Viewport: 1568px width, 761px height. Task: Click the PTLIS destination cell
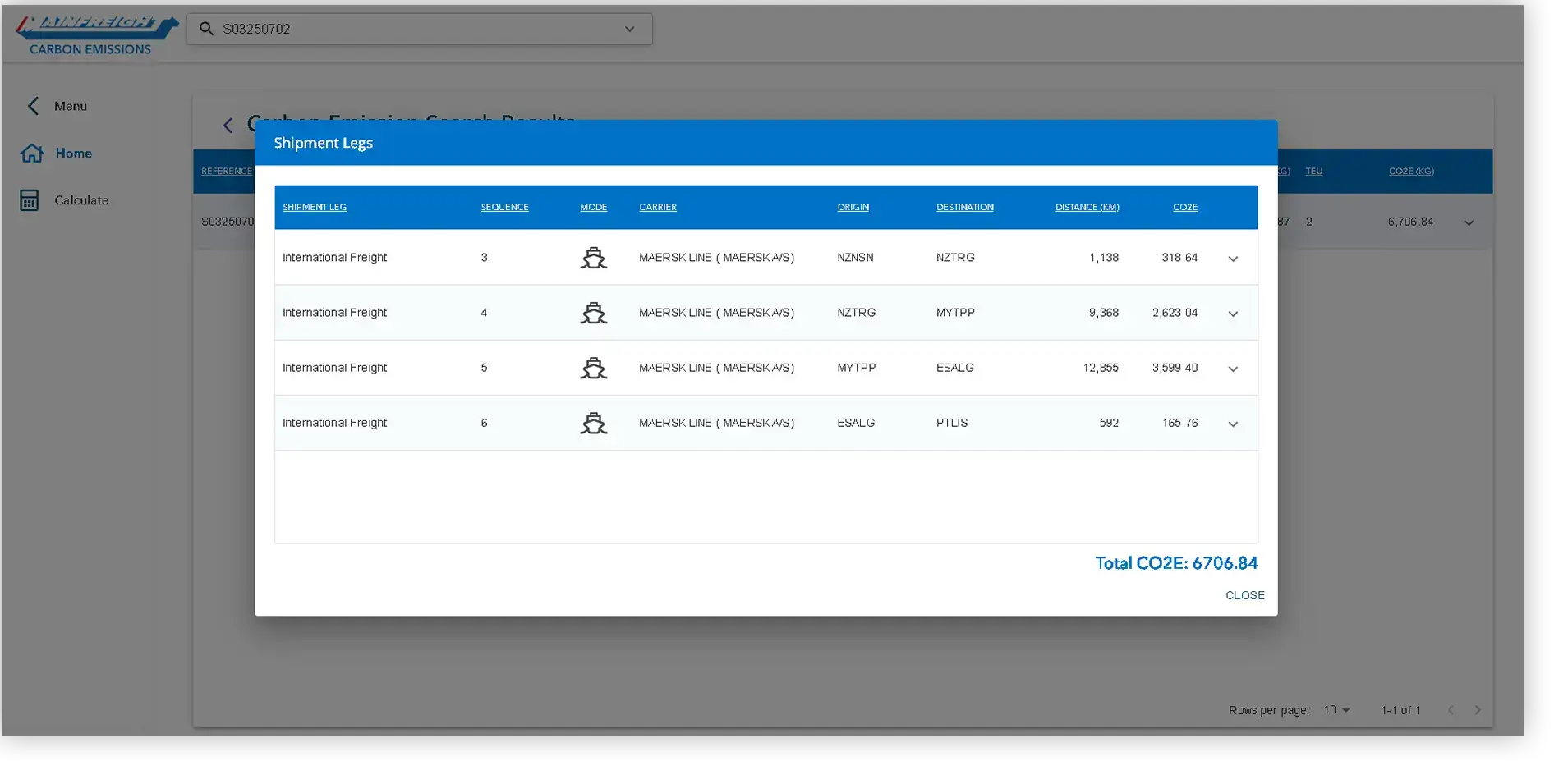coord(952,423)
